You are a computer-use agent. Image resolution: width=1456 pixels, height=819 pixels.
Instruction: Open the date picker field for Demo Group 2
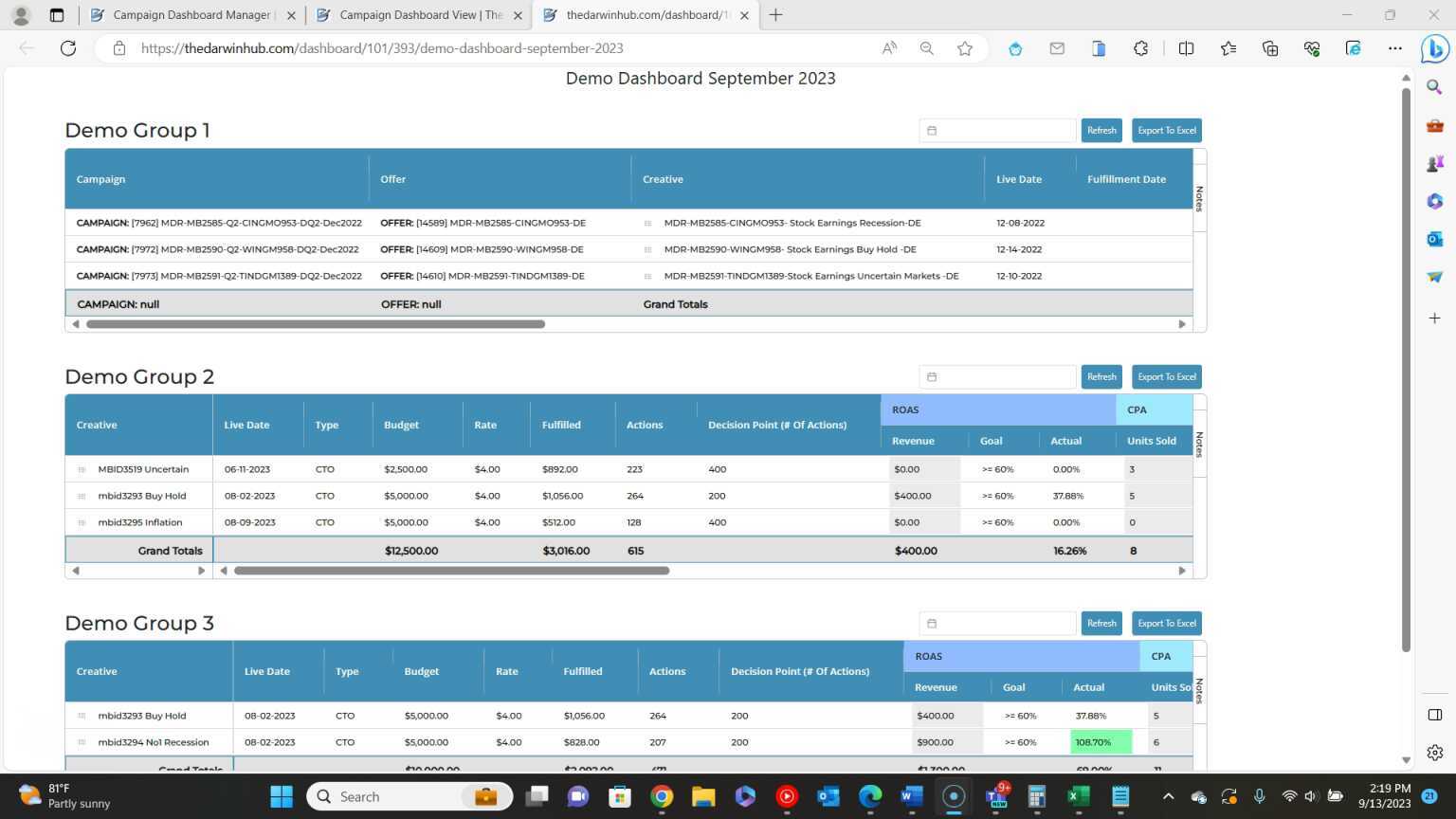tap(997, 377)
